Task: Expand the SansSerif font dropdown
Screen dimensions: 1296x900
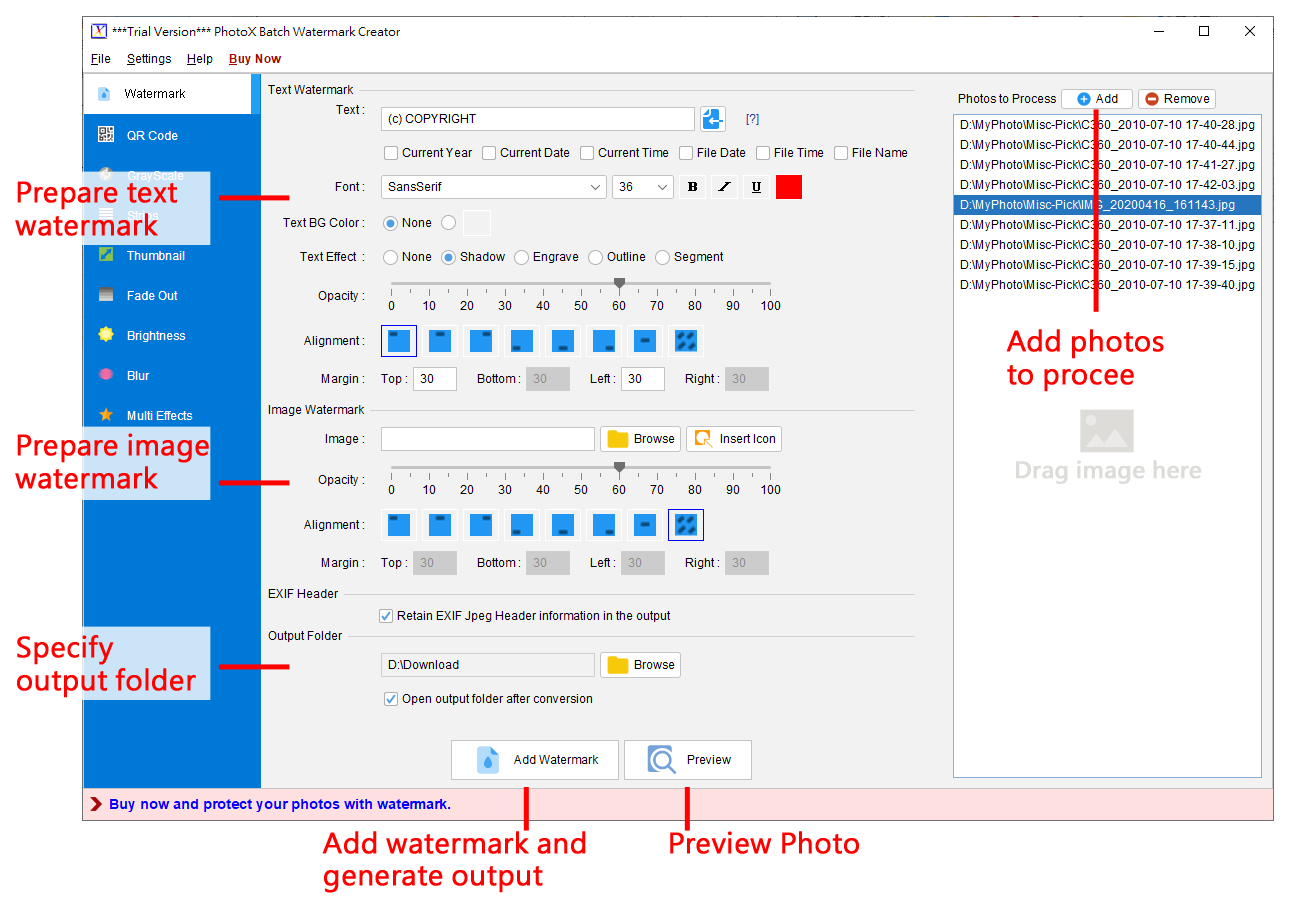Action: pos(493,187)
